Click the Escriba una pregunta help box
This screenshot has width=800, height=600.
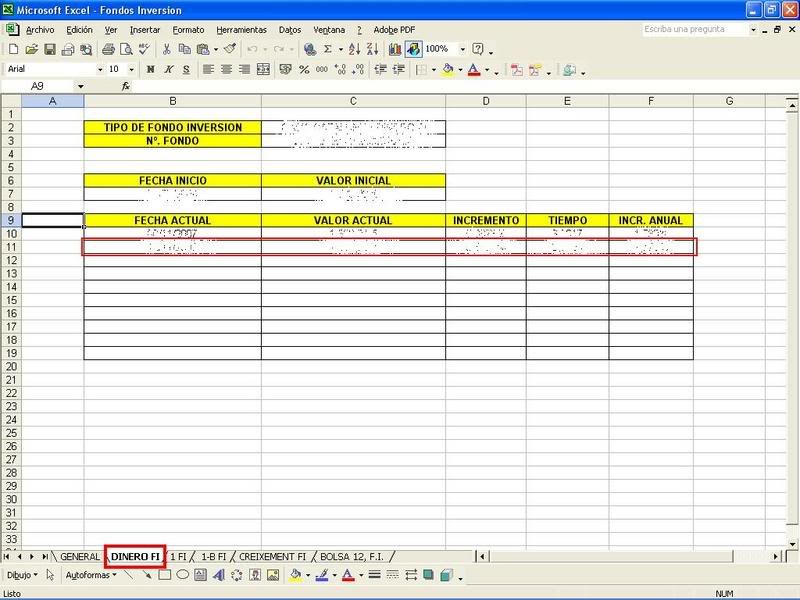point(694,30)
